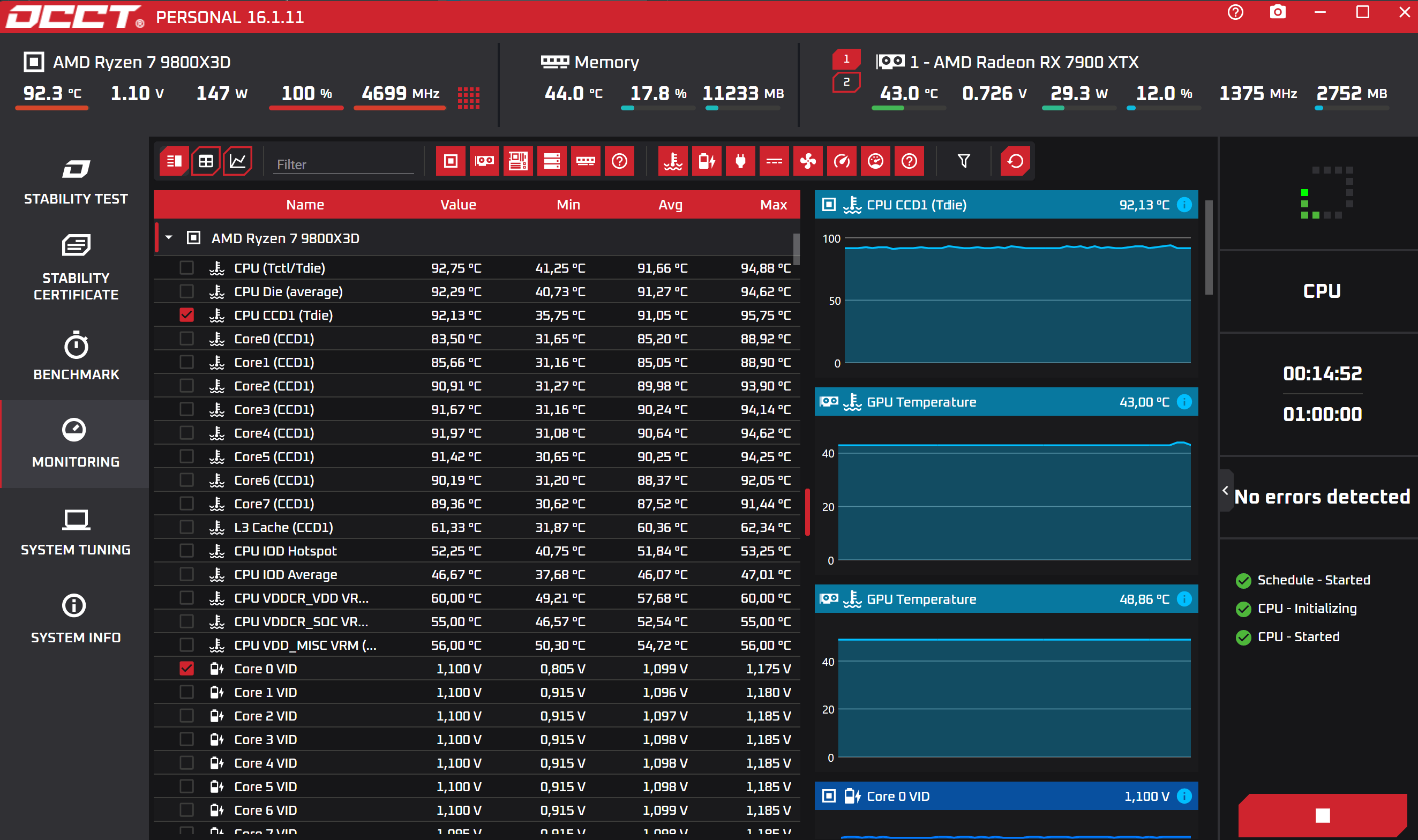
Task: Show info for the Core 0 VID graph
Action: [1184, 797]
